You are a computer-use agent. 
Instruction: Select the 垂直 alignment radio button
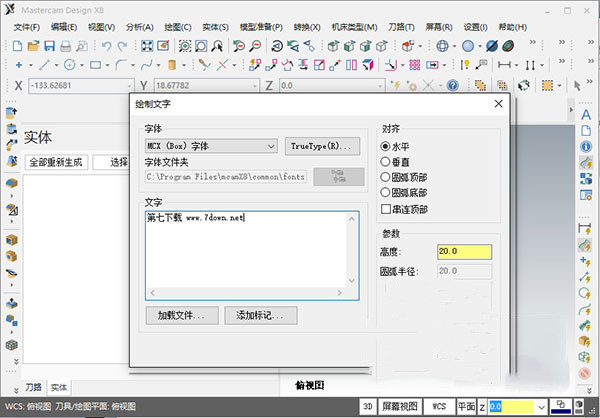(386, 161)
